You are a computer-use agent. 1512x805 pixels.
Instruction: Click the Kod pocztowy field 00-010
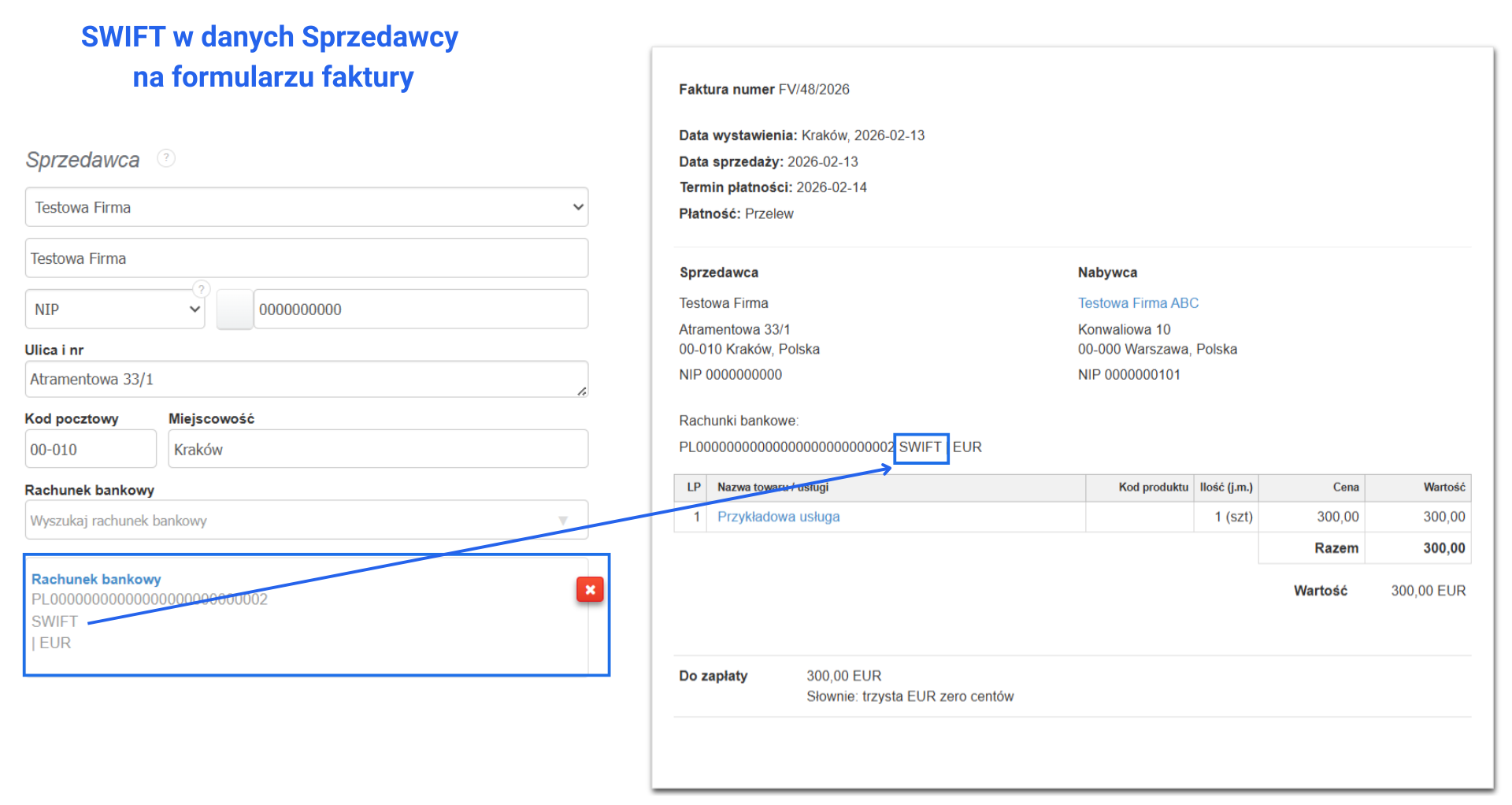(91, 449)
